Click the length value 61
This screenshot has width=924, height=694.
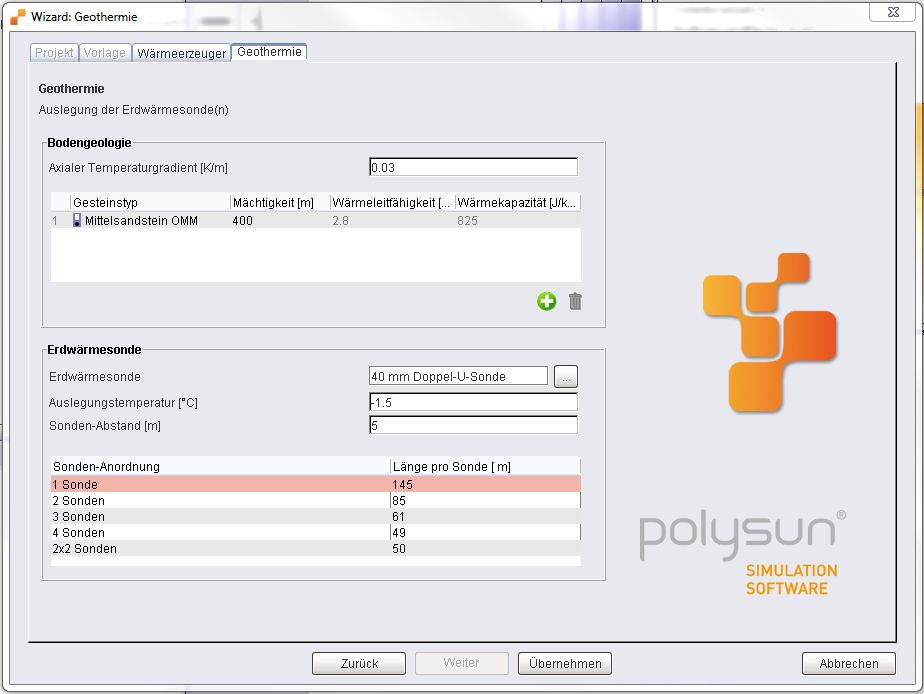399,516
